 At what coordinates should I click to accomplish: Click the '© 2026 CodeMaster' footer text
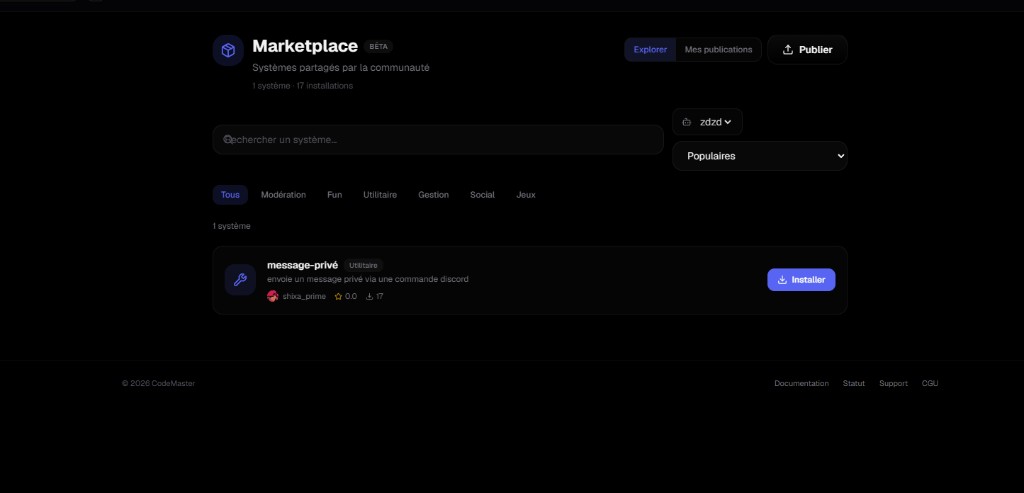tap(158, 383)
